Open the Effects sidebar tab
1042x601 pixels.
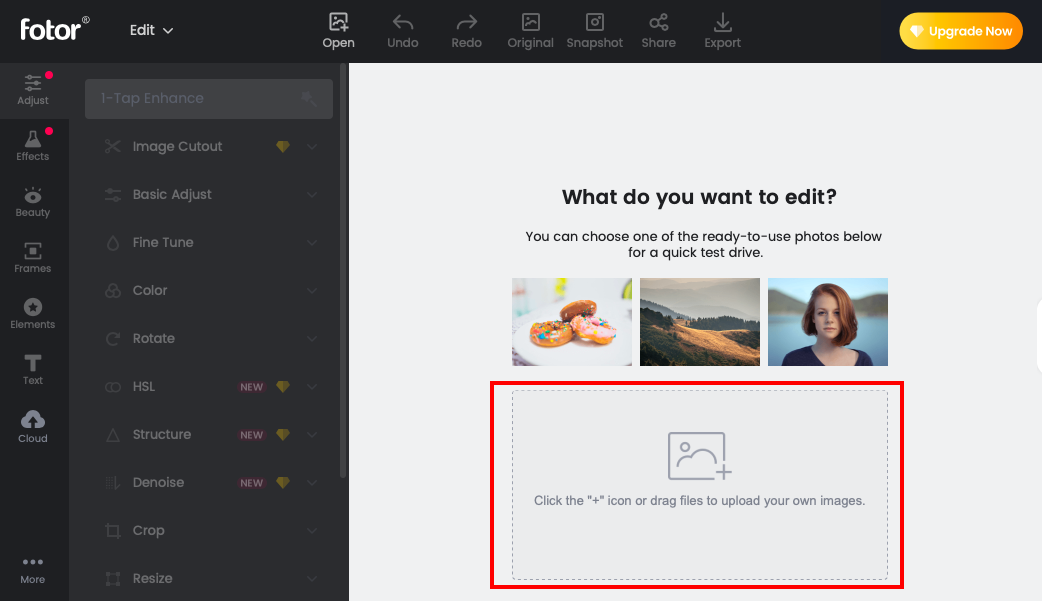click(33, 146)
